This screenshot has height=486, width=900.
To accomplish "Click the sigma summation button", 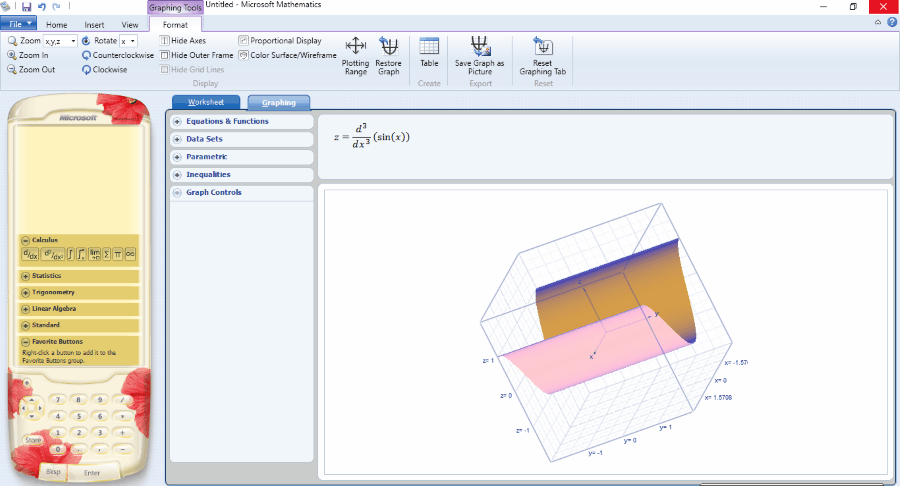I will 106,254.
